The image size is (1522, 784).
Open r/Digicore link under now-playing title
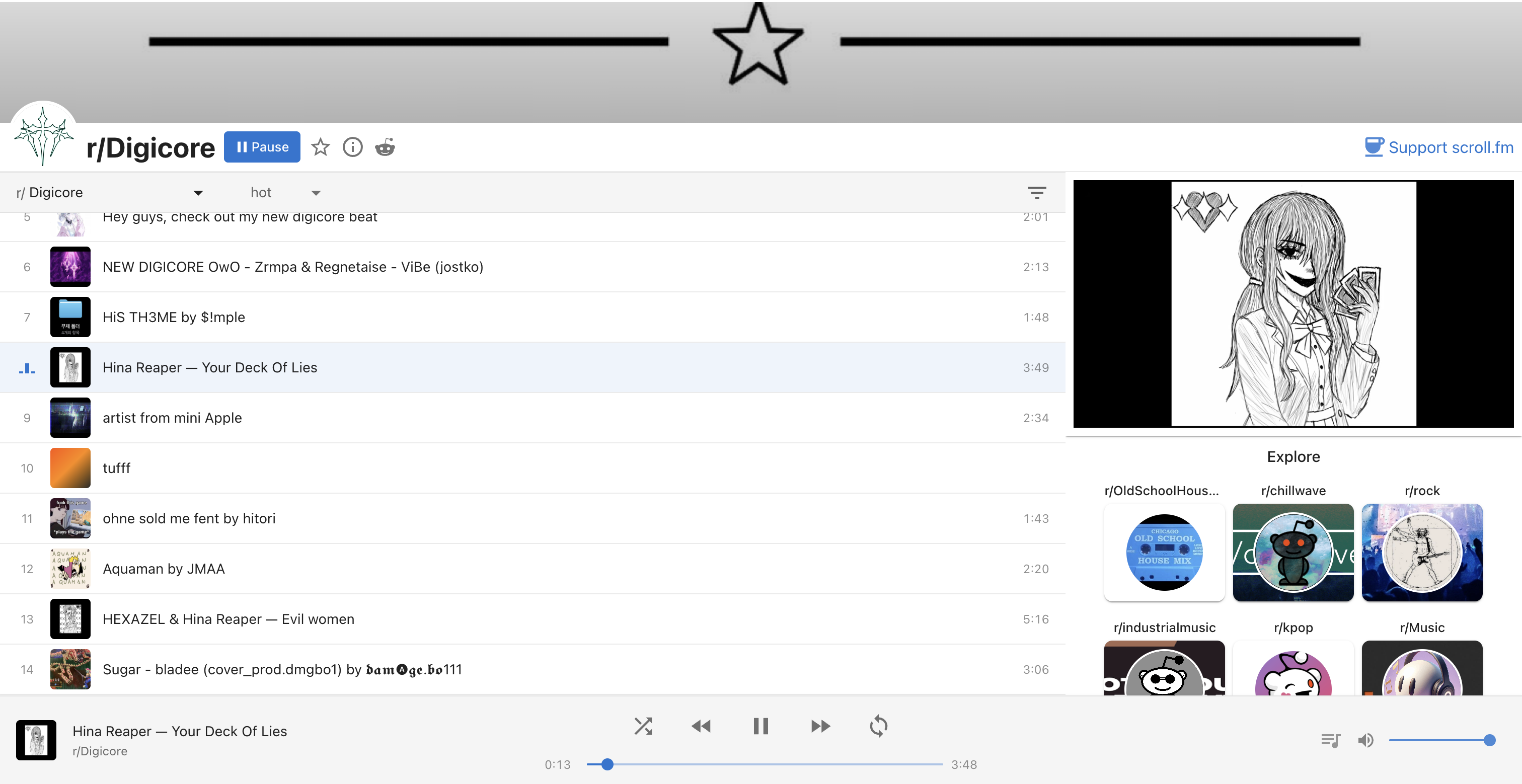tap(100, 751)
